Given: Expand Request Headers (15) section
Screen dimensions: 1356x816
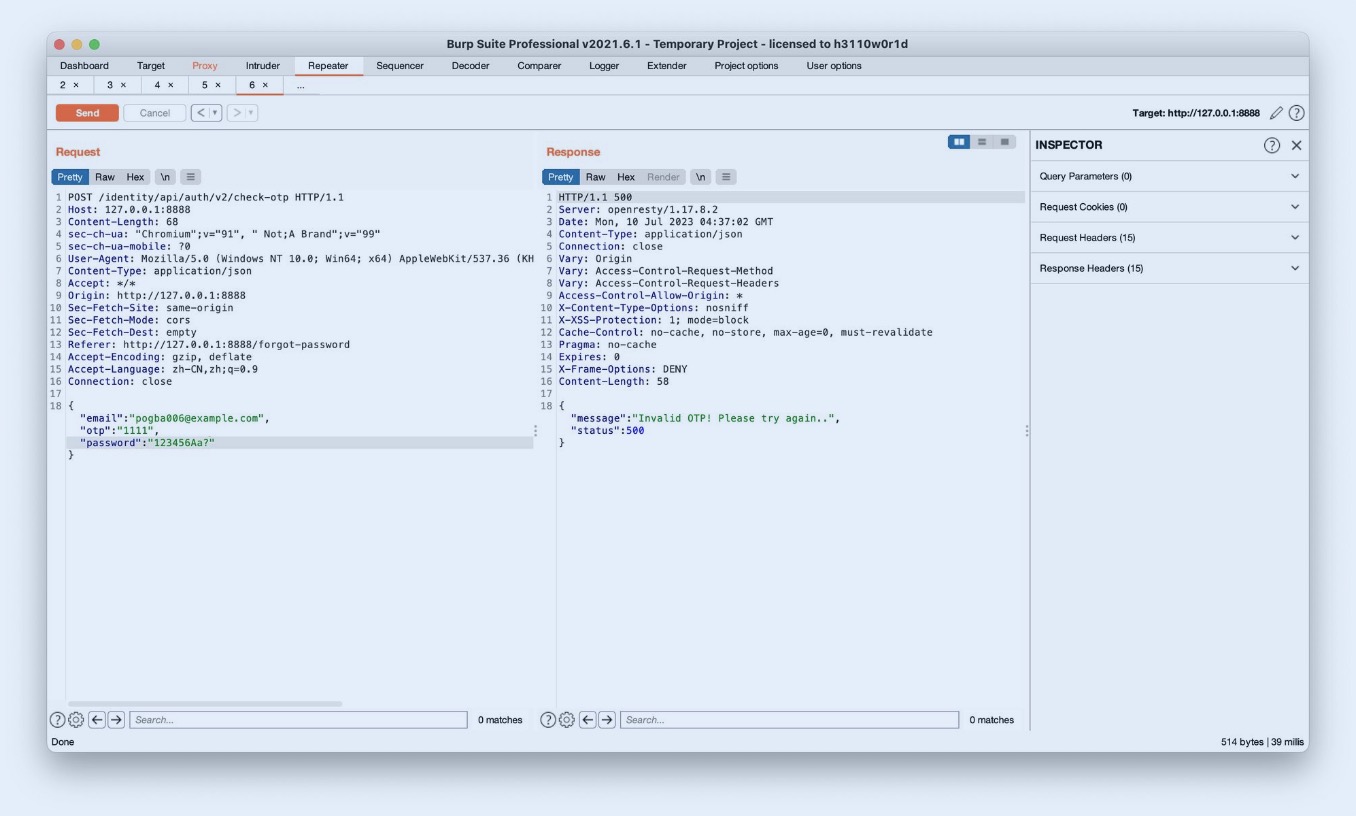Looking at the screenshot, I should pos(1169,238).
